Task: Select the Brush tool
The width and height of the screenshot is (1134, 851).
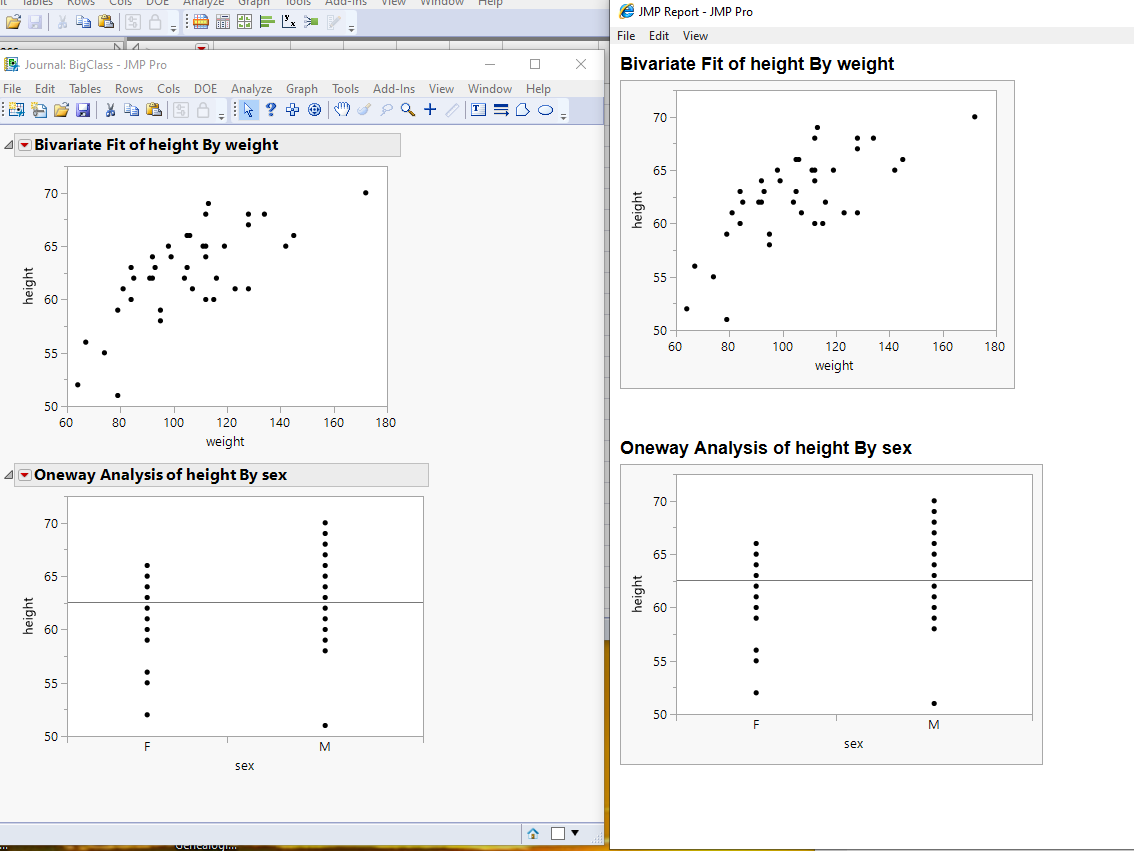Action: 363,110
